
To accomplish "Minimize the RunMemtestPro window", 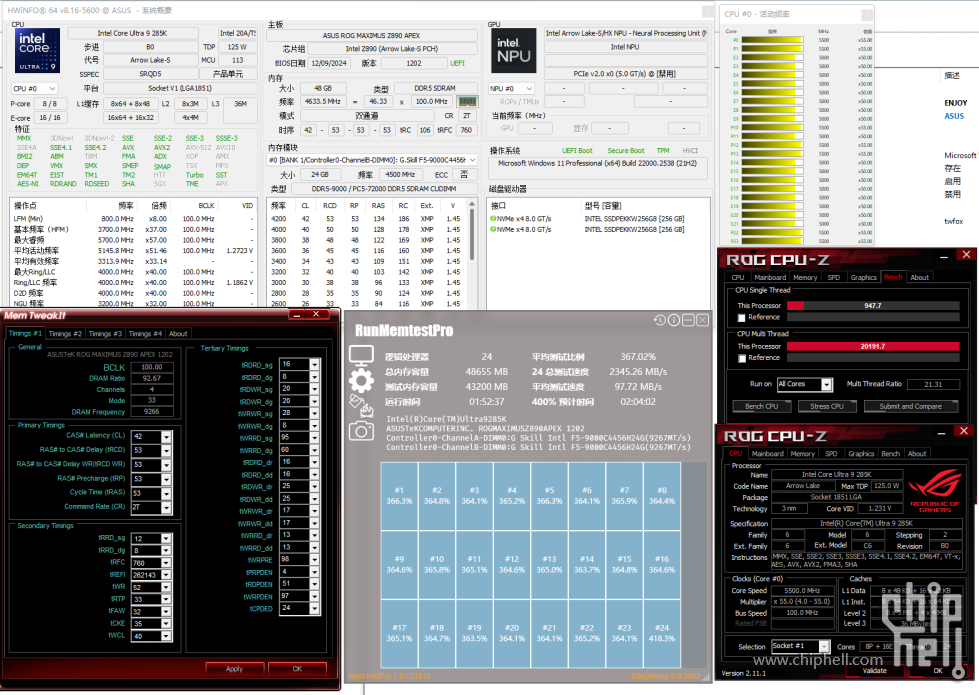I will [688, 320].
